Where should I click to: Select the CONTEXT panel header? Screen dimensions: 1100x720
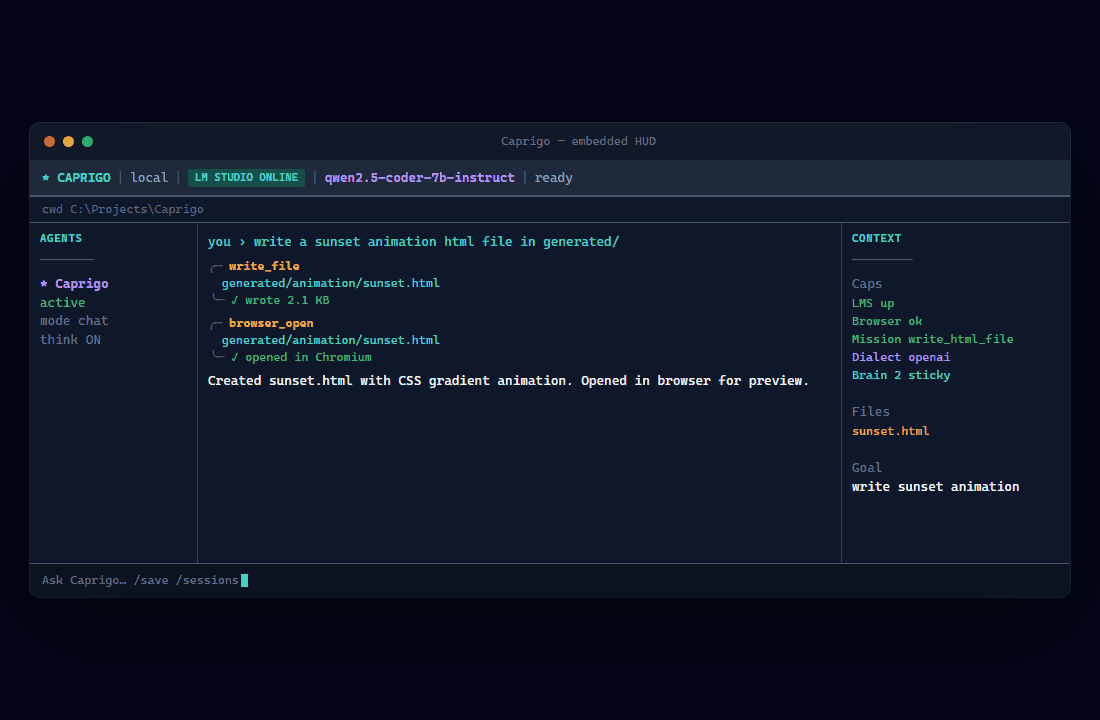[x=876, y=238]
